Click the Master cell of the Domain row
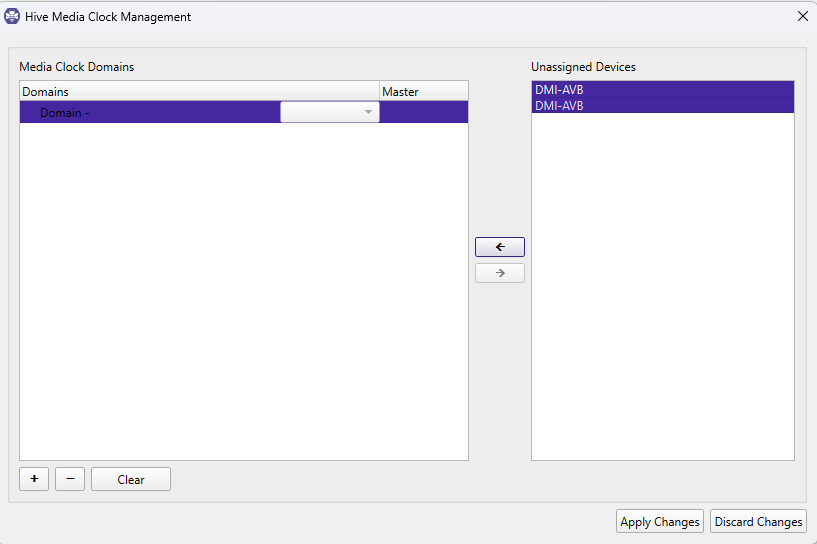Image resolution: width=817 pixels, height=544 pixels. point(423,113)
